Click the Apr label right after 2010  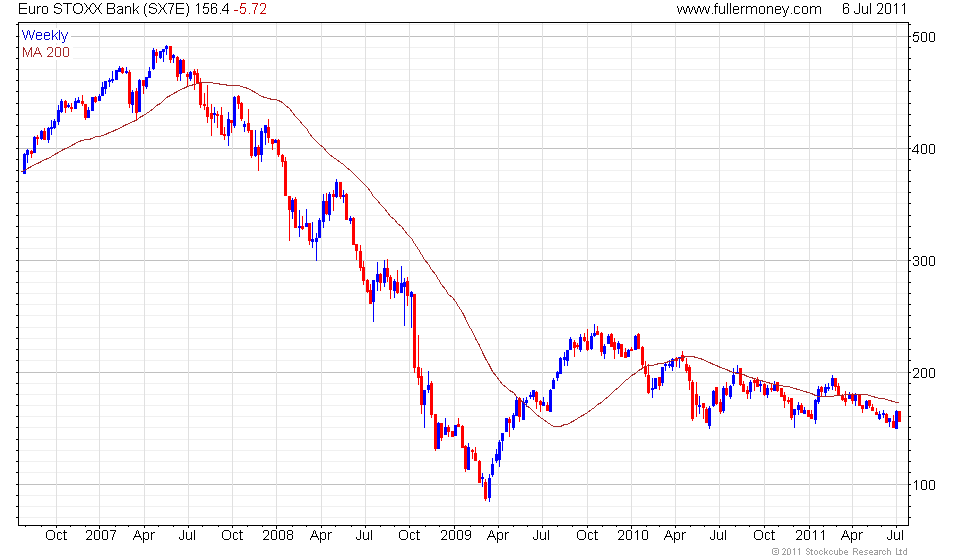675,536
